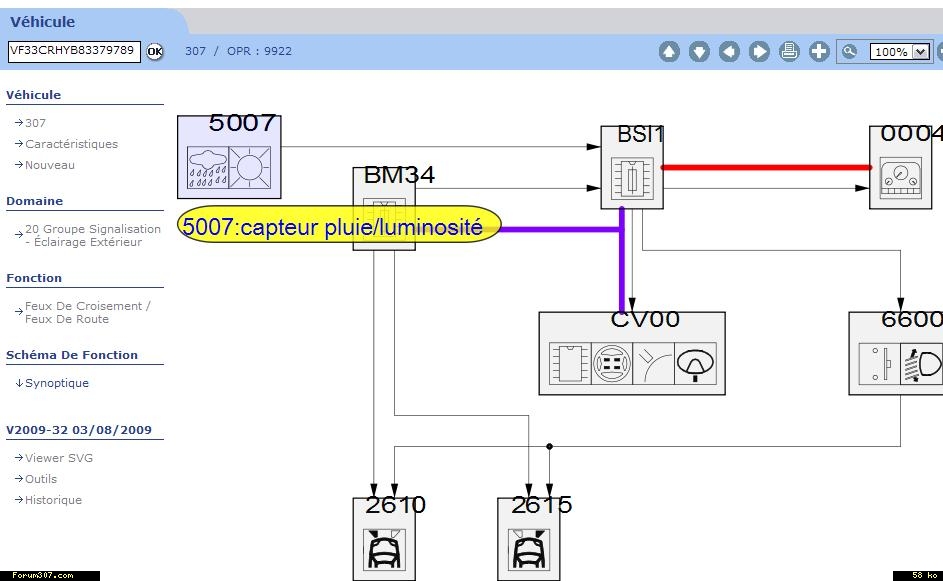Screen dimensions: 943x581
Task: Click the V2009-32 03/08/2009 version heading
Action: point(79,430)
